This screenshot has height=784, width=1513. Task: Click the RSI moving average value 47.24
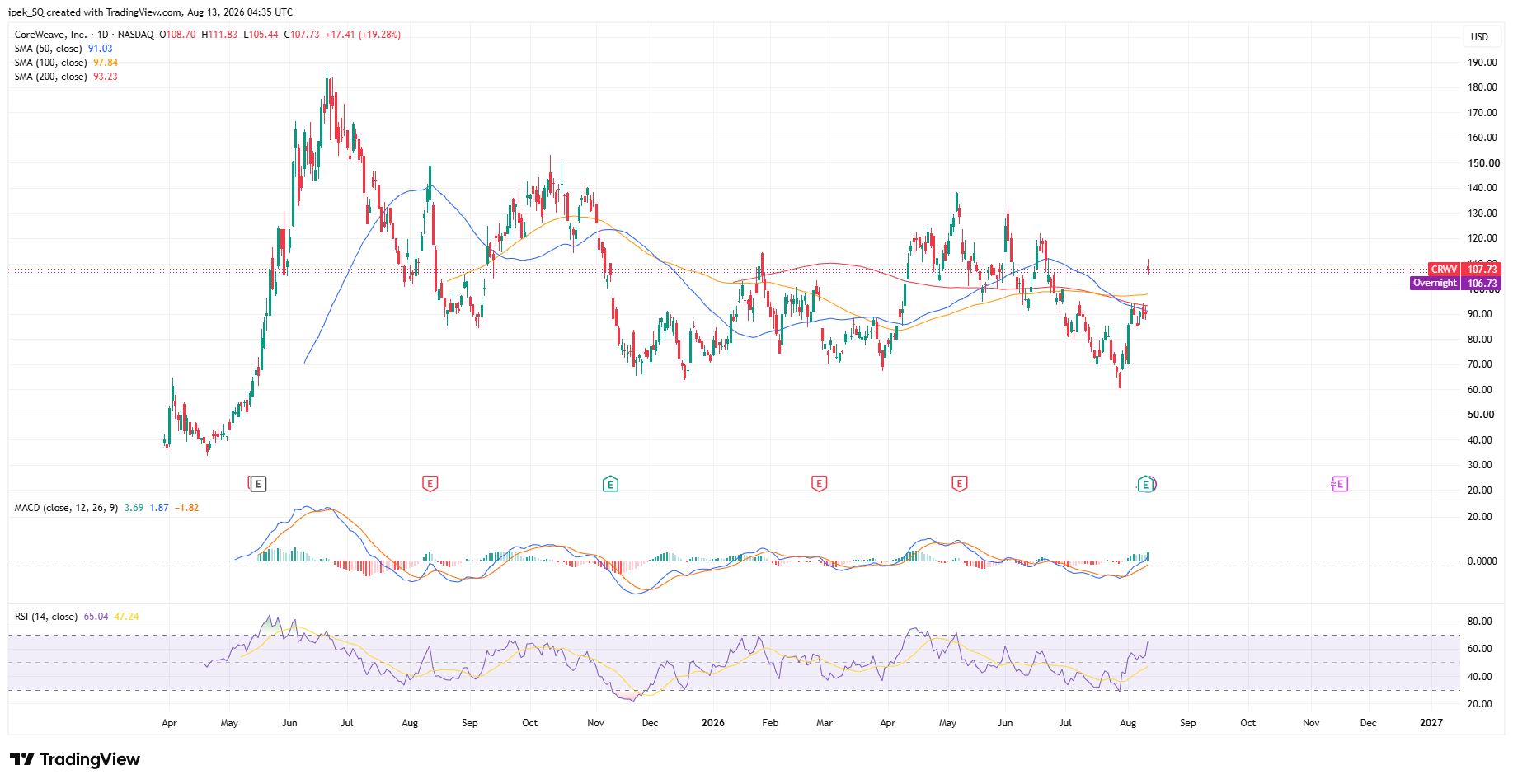[126, 617]
